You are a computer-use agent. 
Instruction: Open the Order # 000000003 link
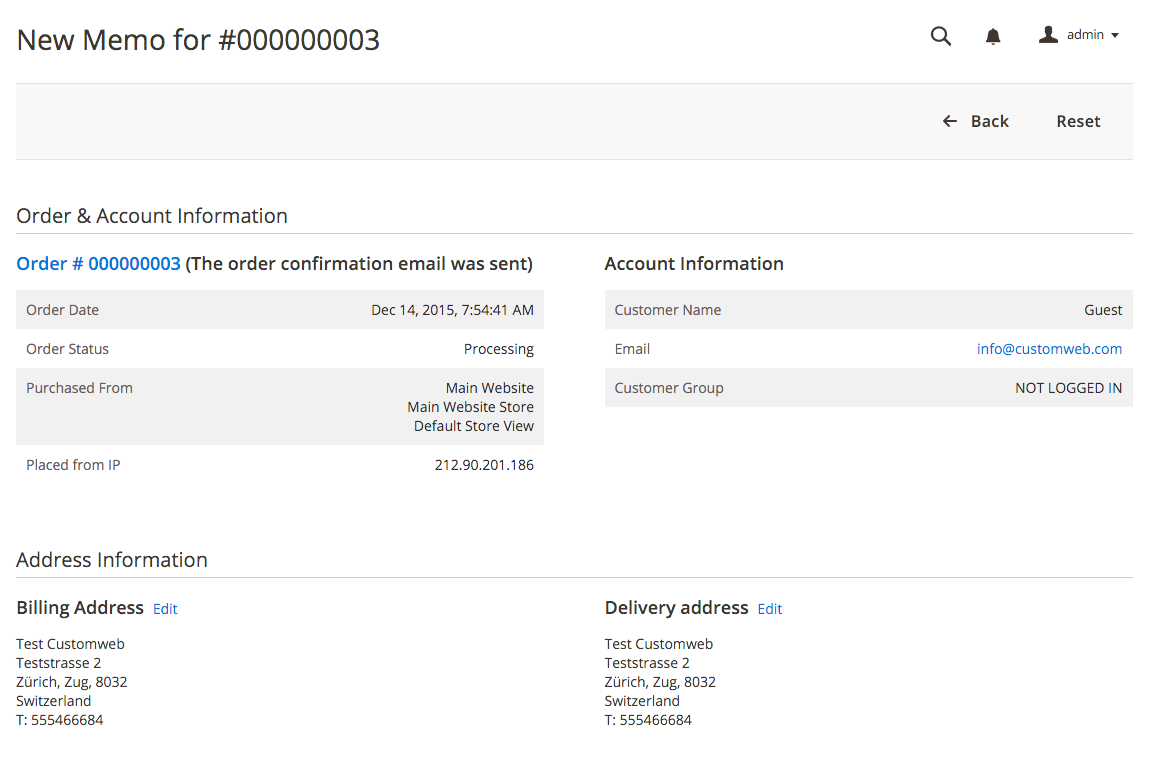coord(98,264)
